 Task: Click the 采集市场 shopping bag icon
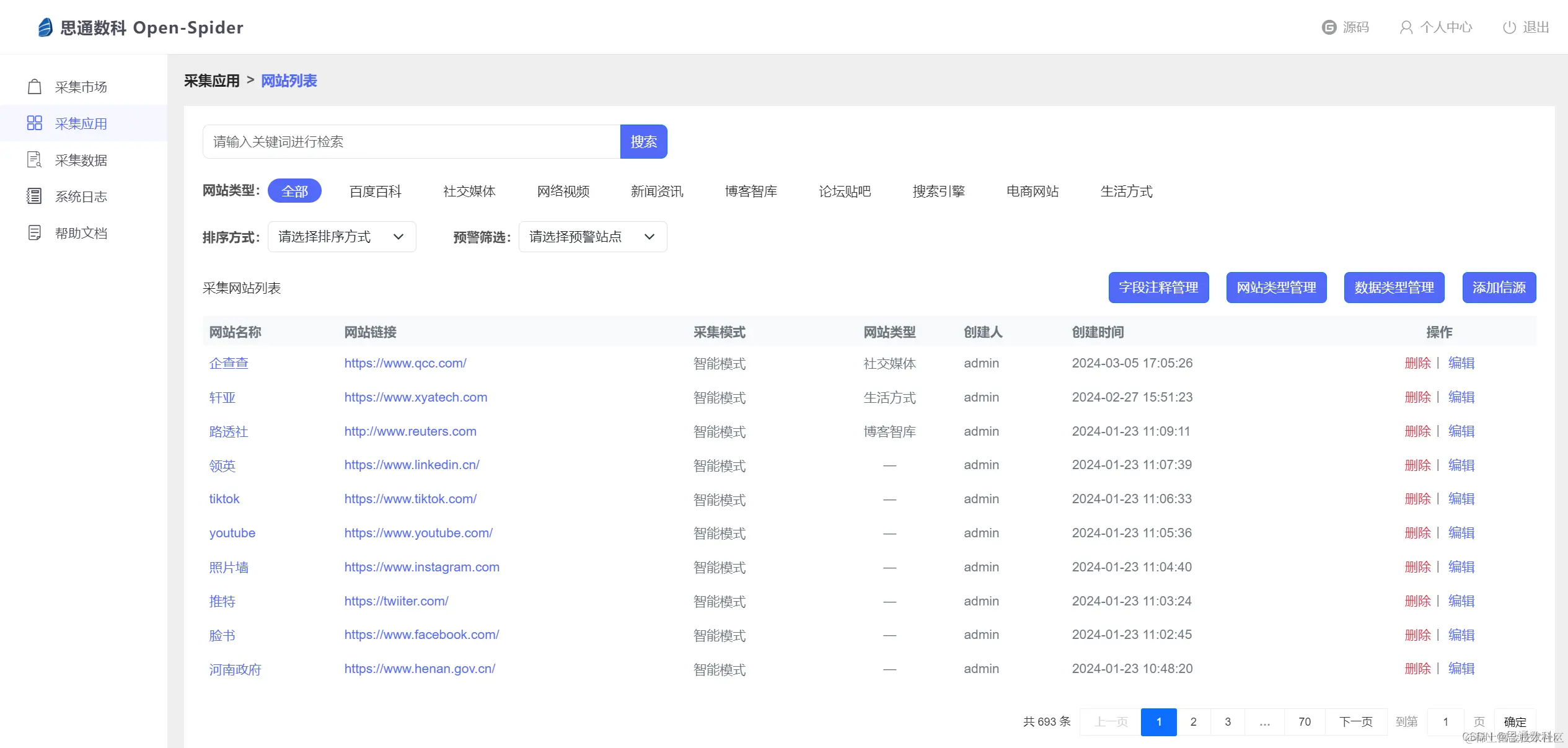pyautogui.click(x=35, y=87)
